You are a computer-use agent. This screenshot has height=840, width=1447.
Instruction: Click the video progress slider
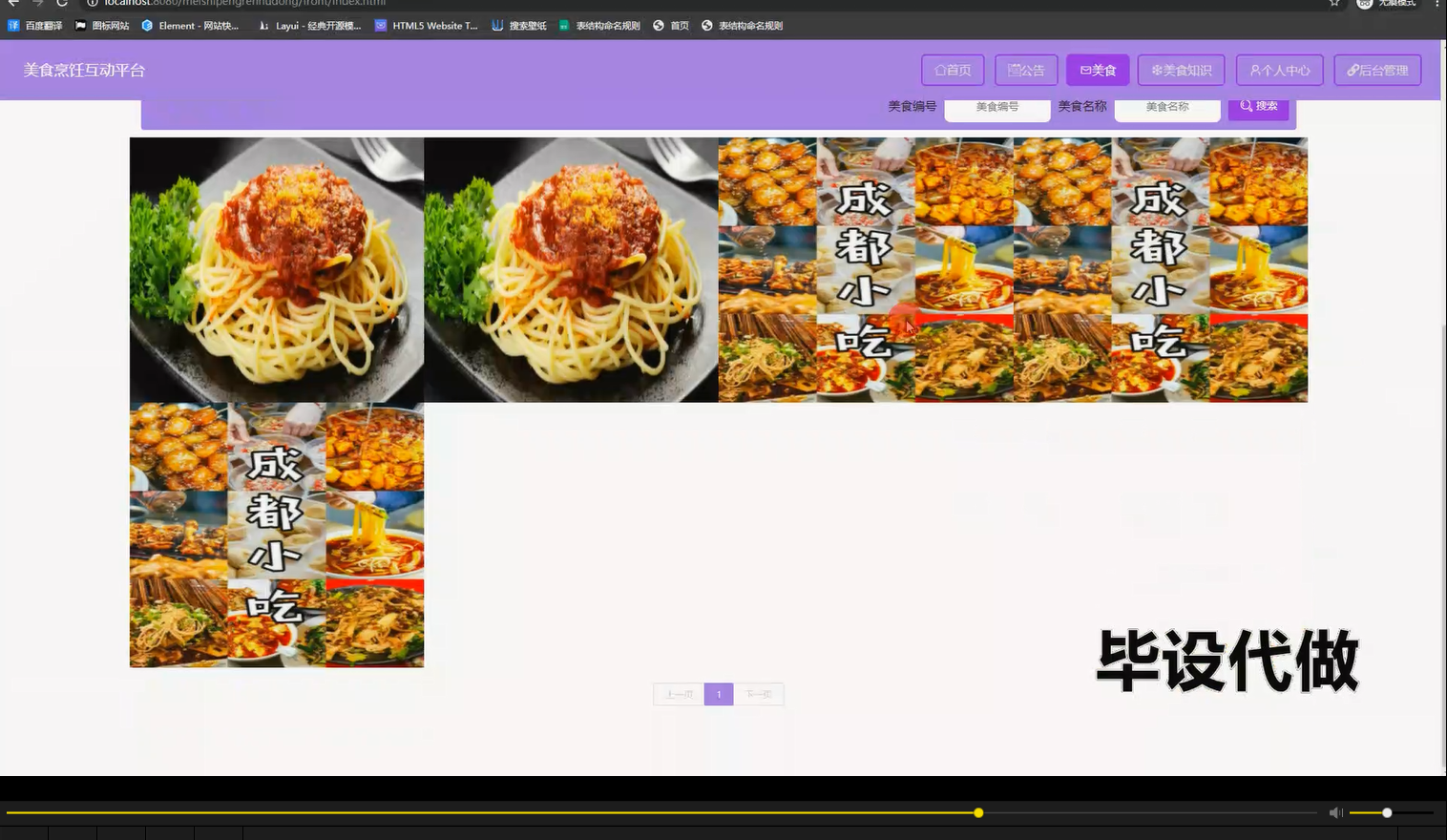[x=977, y=812]
